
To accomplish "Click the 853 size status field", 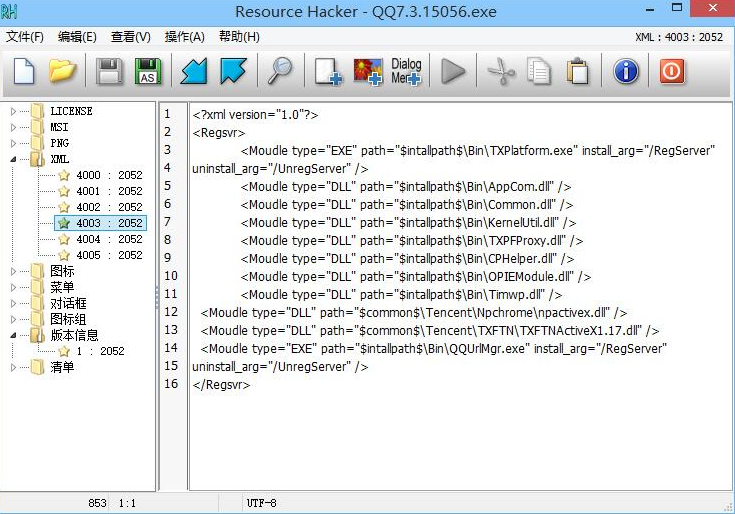I will 97,503.
